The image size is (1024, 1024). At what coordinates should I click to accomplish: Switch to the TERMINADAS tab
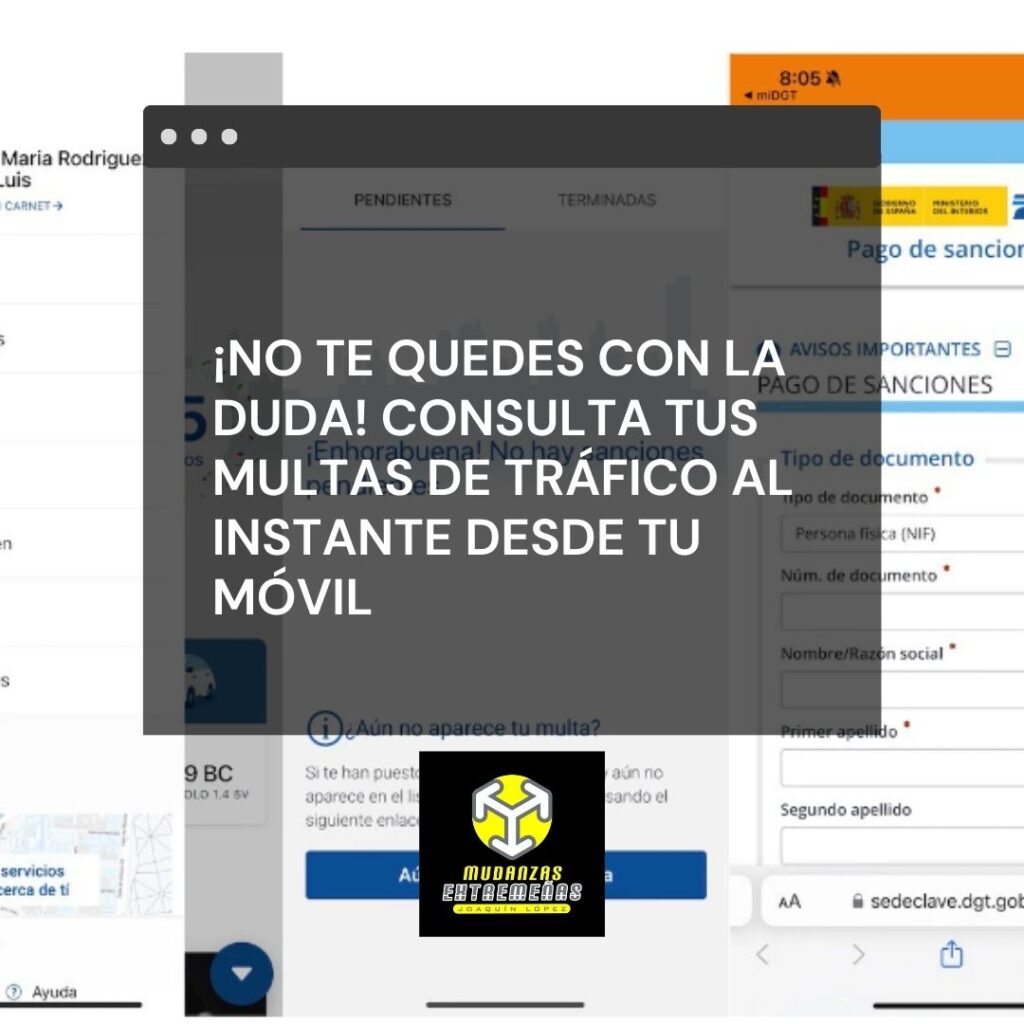tap(607, 200)
